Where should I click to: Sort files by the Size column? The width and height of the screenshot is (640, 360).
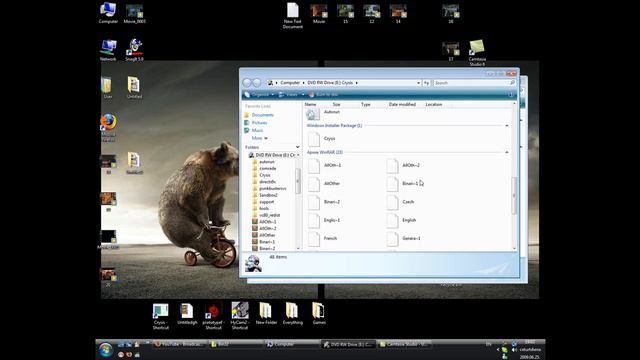(x=336, y=104)
